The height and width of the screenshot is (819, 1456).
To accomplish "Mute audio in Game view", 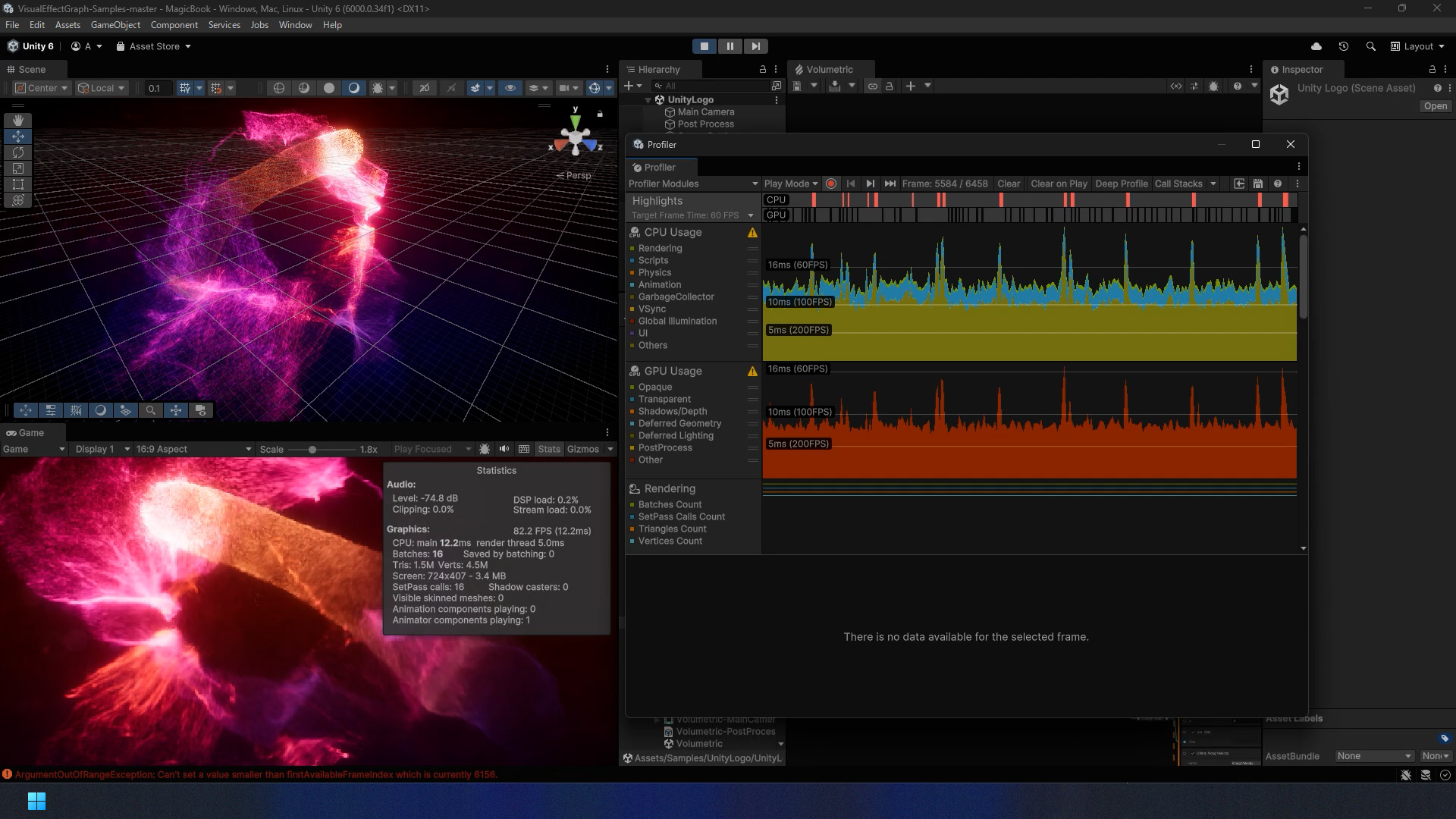I will [x=504, y=449].
